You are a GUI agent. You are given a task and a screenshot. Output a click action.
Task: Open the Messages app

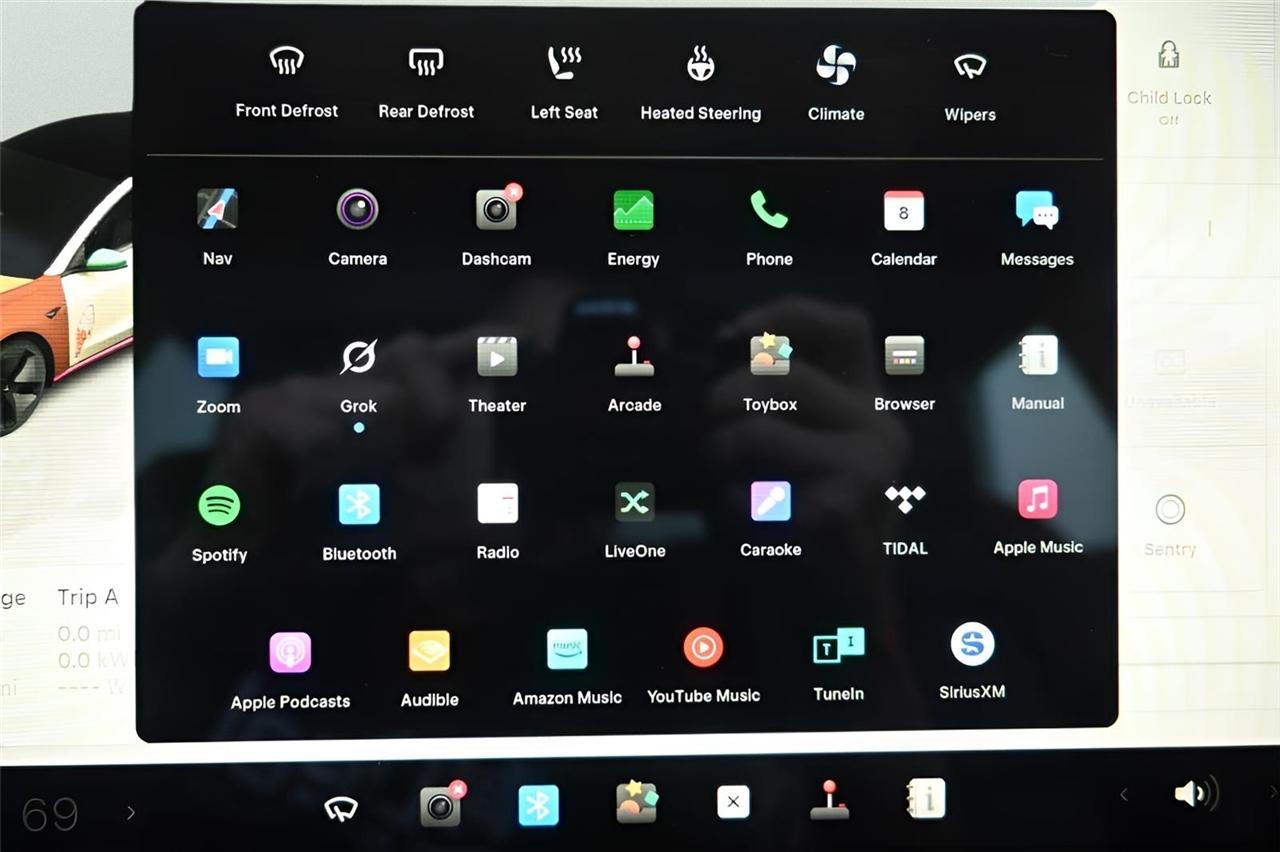[x=1037, y=210]
